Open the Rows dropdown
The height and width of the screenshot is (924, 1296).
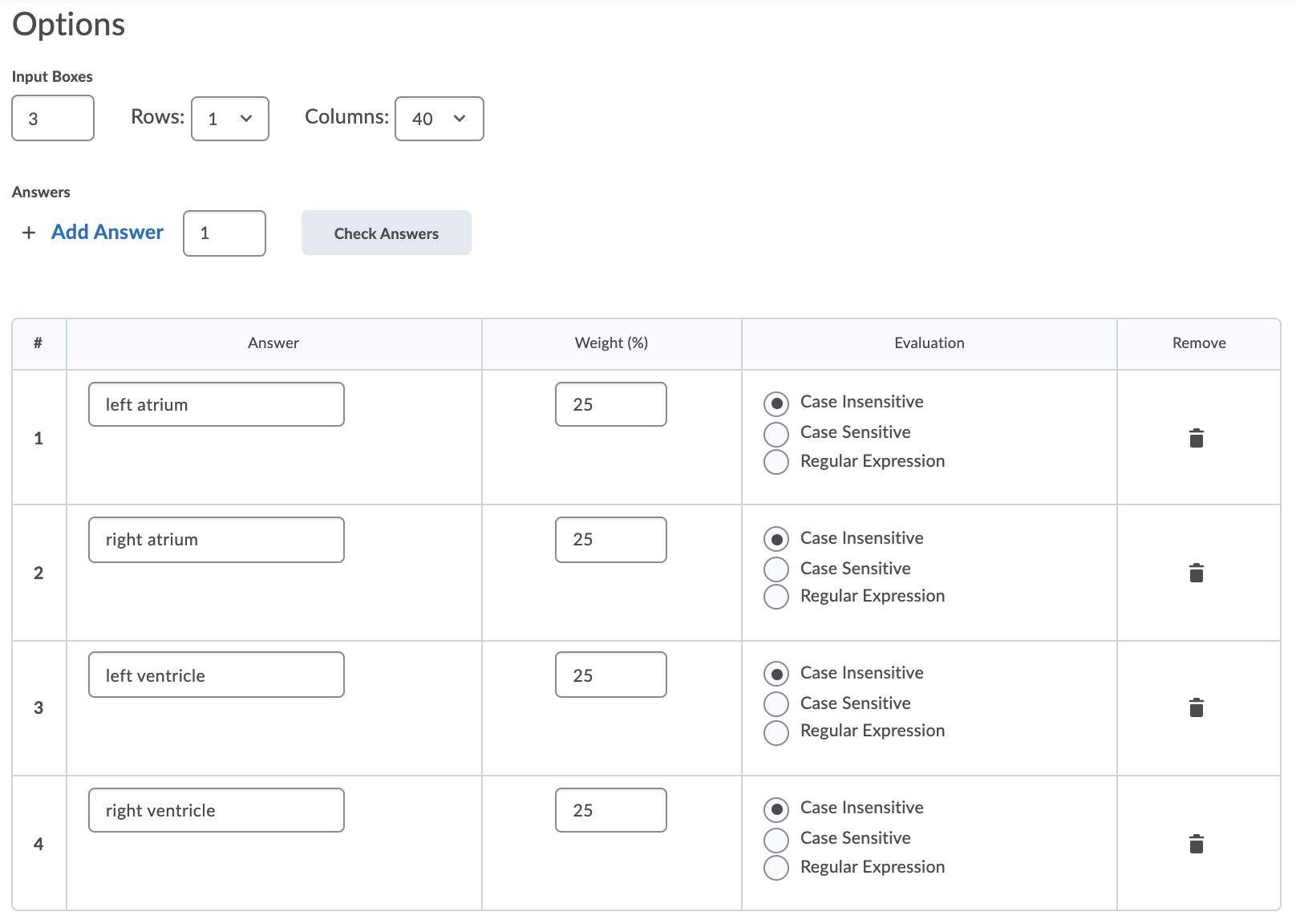[230, 119]
